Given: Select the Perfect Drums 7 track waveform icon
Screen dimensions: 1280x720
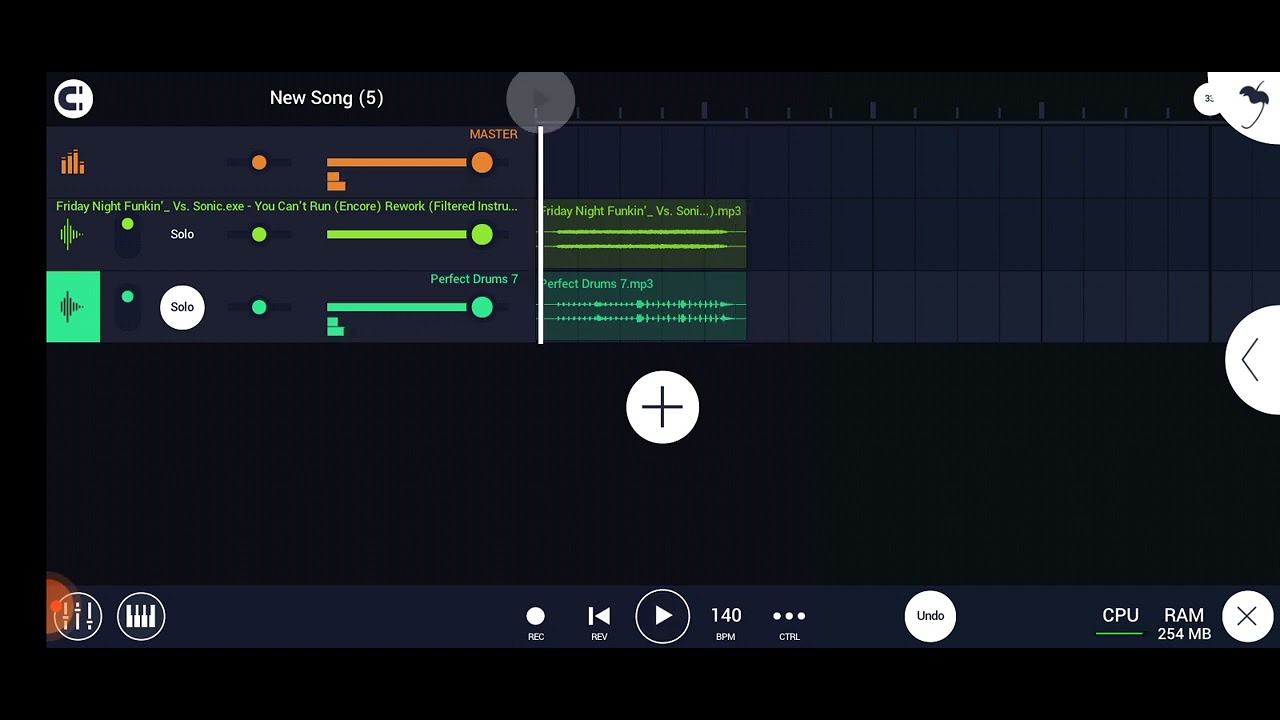Looking at the screenshot, I should click(73, 307).
